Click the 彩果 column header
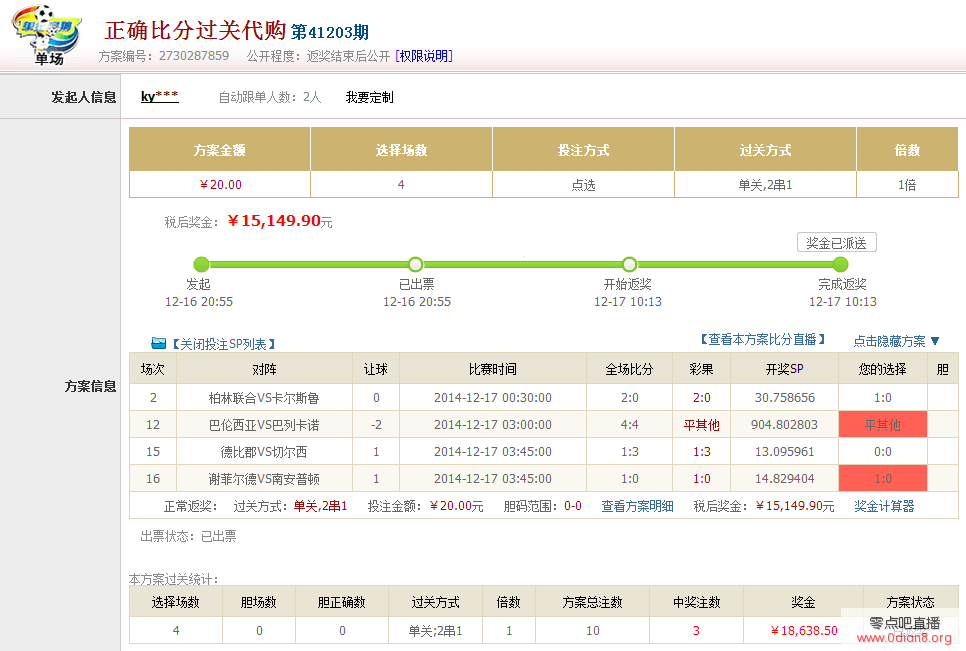Image resolution: width=966 pixels, height=651 pixels. (701, 369)
